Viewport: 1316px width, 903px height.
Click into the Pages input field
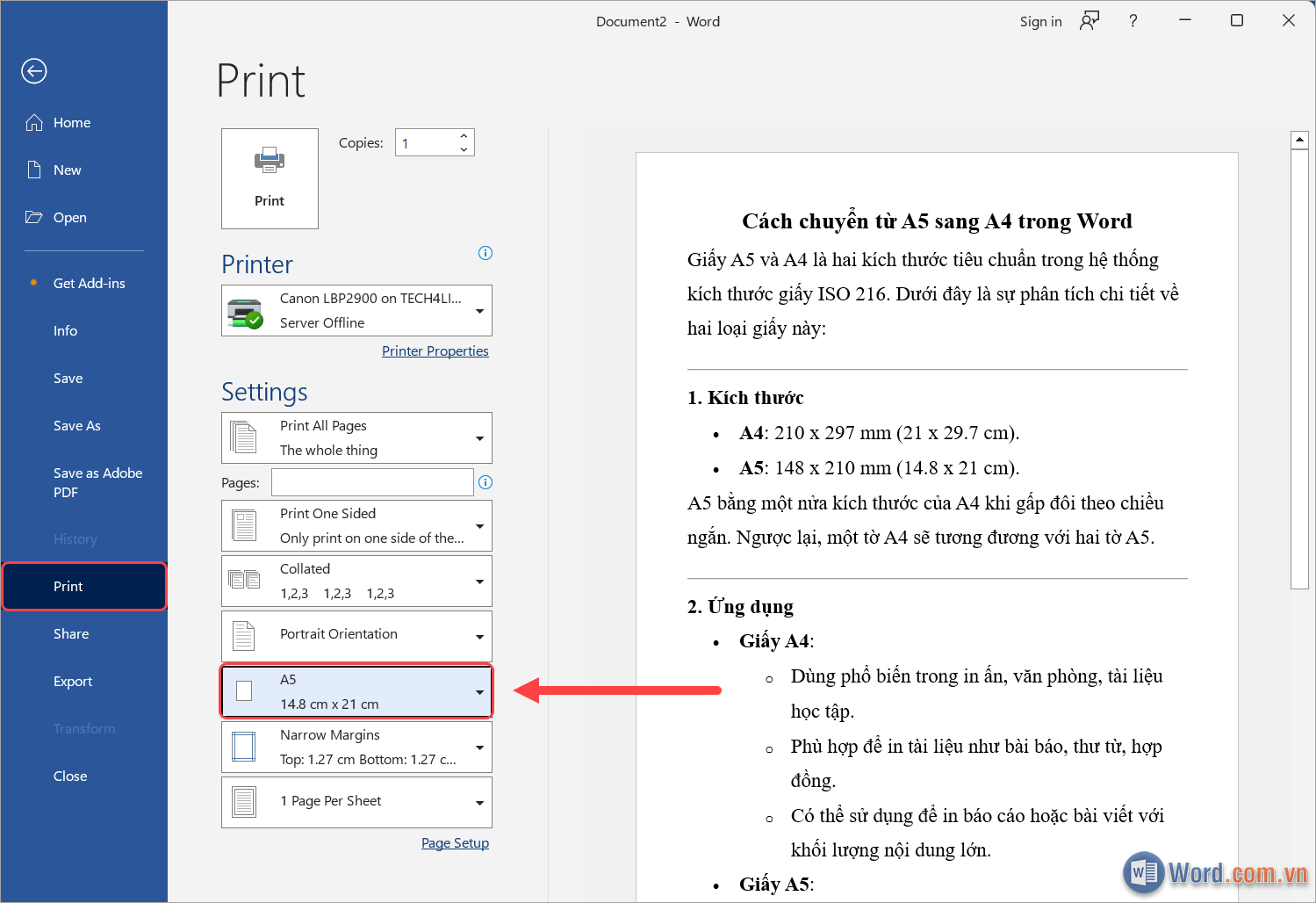click(372, 482)
